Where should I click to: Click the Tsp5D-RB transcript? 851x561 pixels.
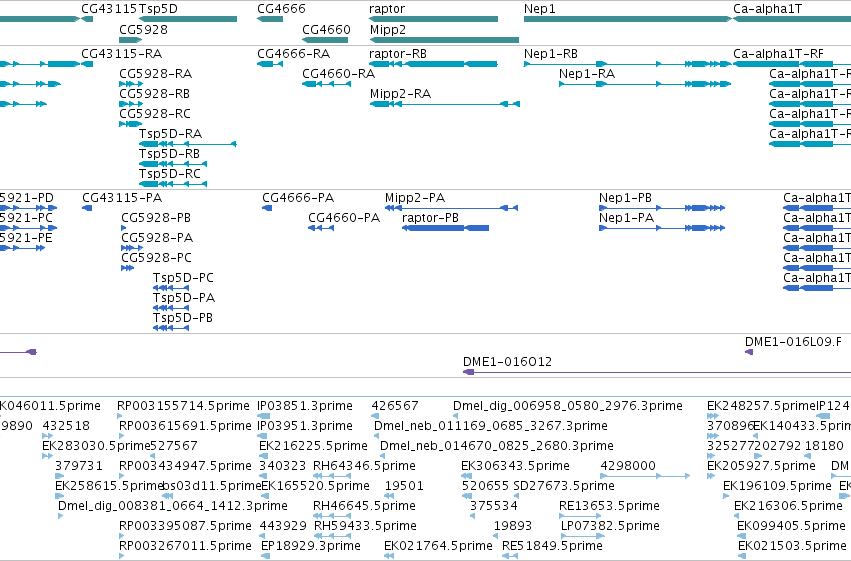173,164
